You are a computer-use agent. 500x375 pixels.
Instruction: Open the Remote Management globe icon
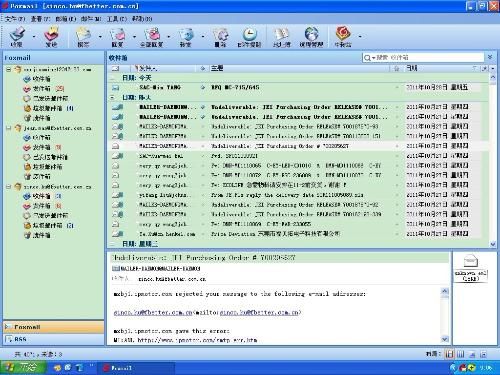(x=311, y=36)
